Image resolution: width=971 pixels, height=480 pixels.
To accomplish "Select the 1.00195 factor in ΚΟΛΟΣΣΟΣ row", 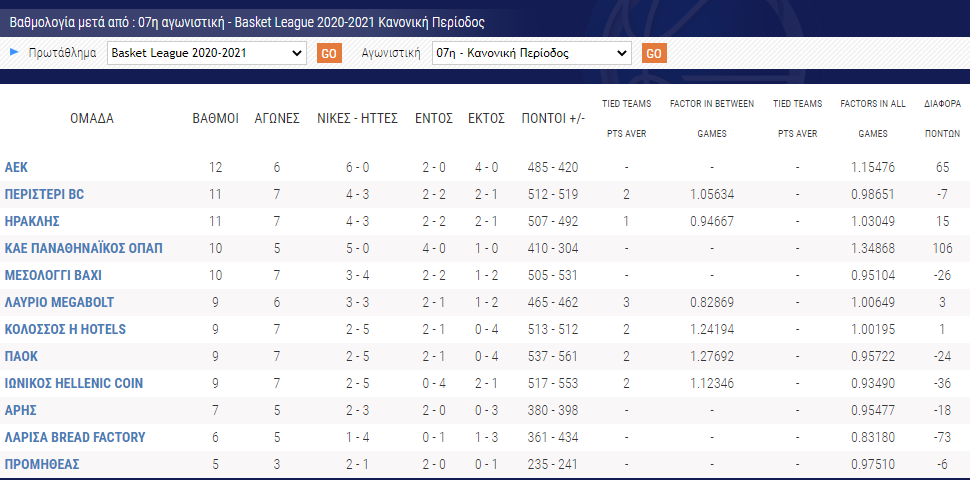I will click(873, 329).
